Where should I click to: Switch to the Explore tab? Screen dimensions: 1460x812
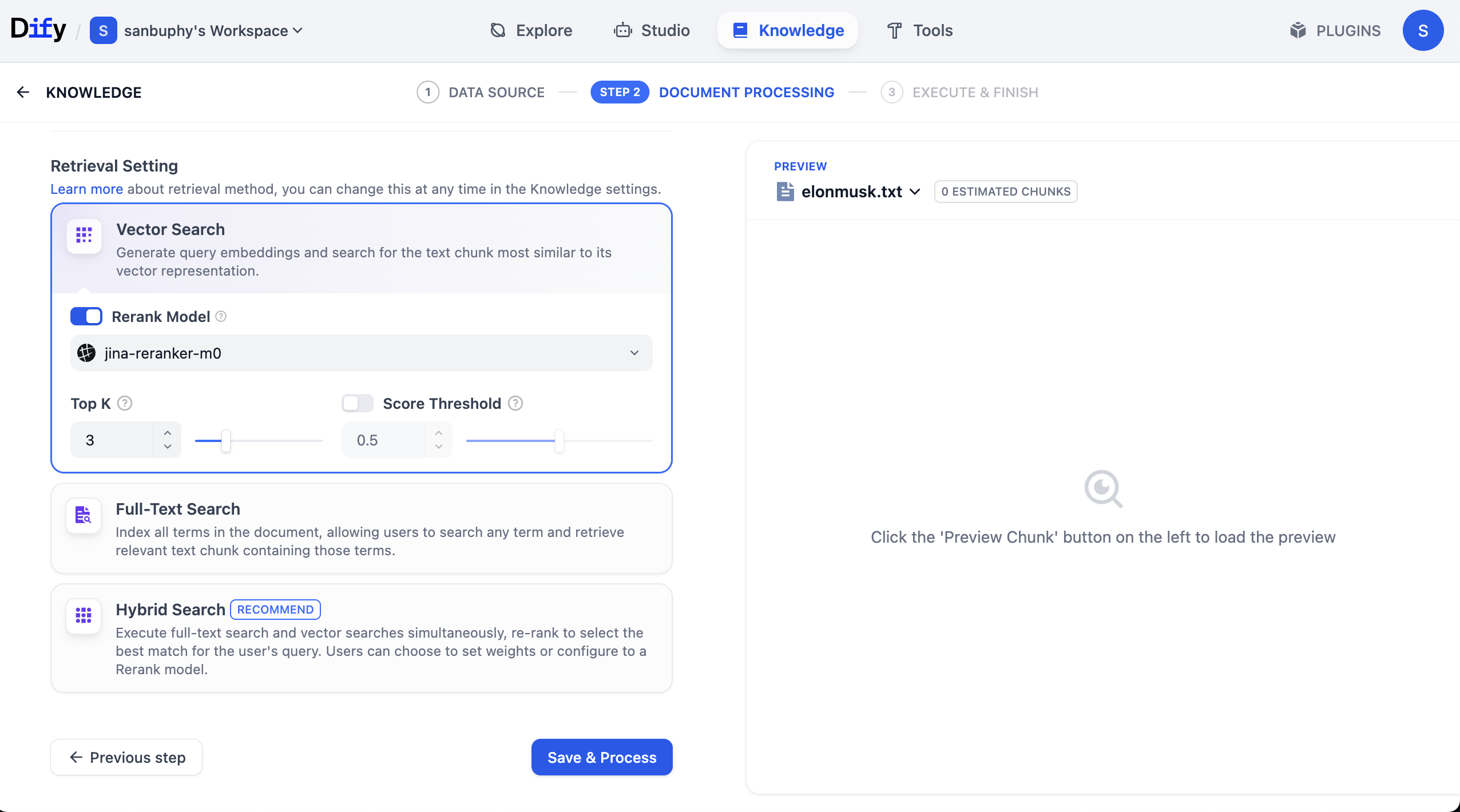531,30
